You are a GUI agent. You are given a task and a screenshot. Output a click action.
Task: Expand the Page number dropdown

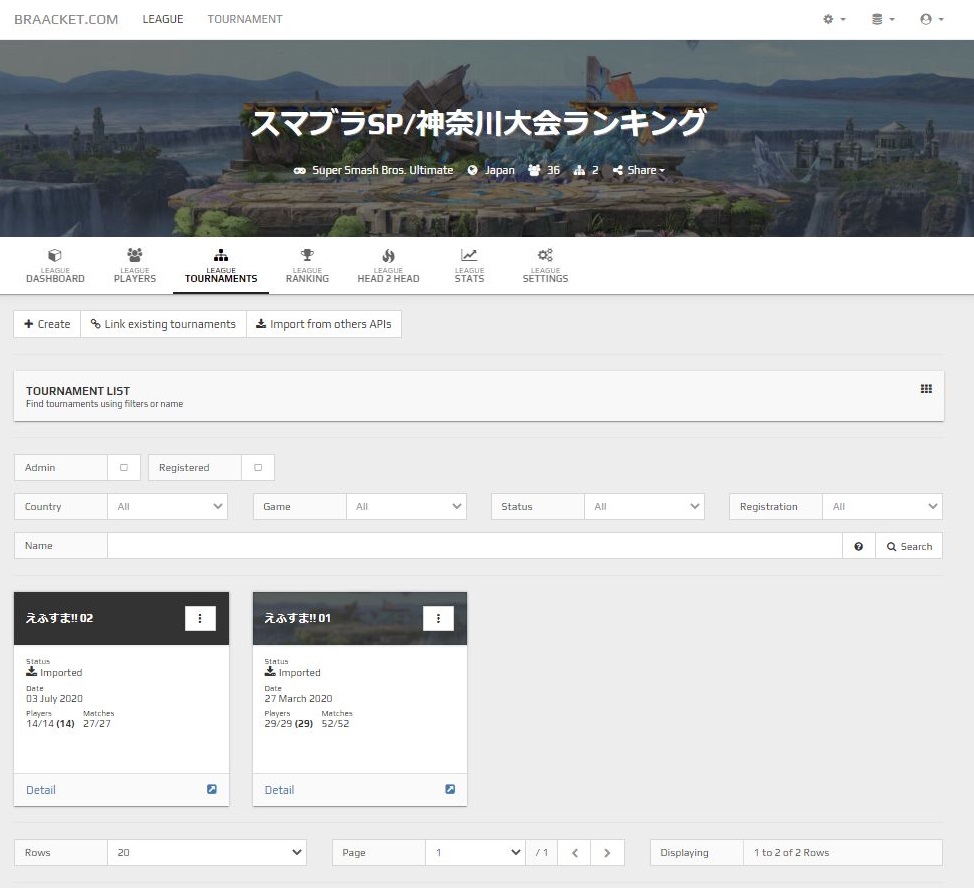476,853
